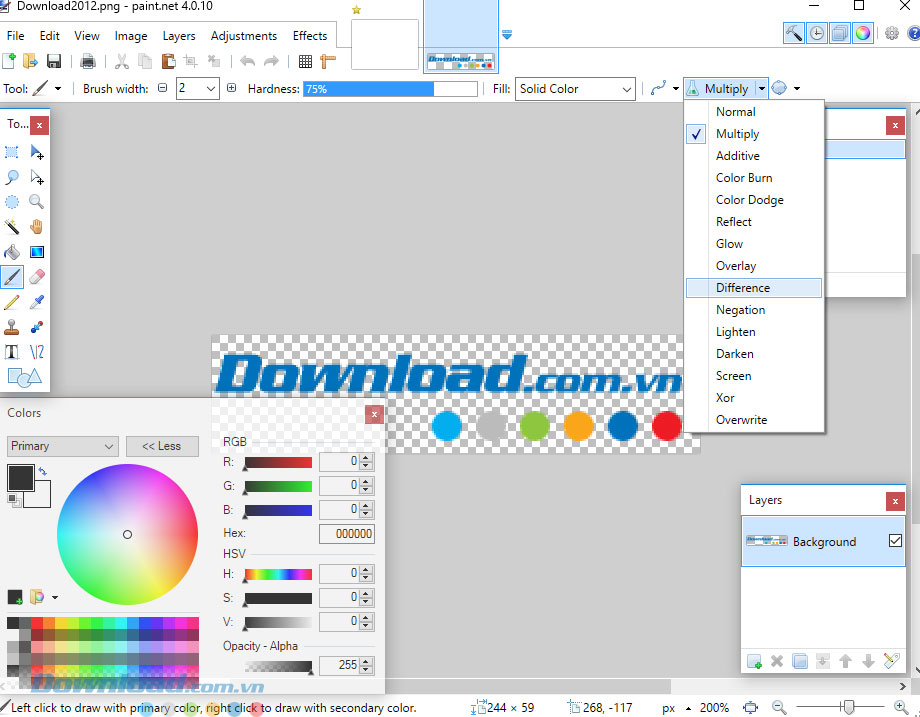This screenshot has width=920, height=717.
Task: Select the Ellipse Select tool
Action: 12,202
